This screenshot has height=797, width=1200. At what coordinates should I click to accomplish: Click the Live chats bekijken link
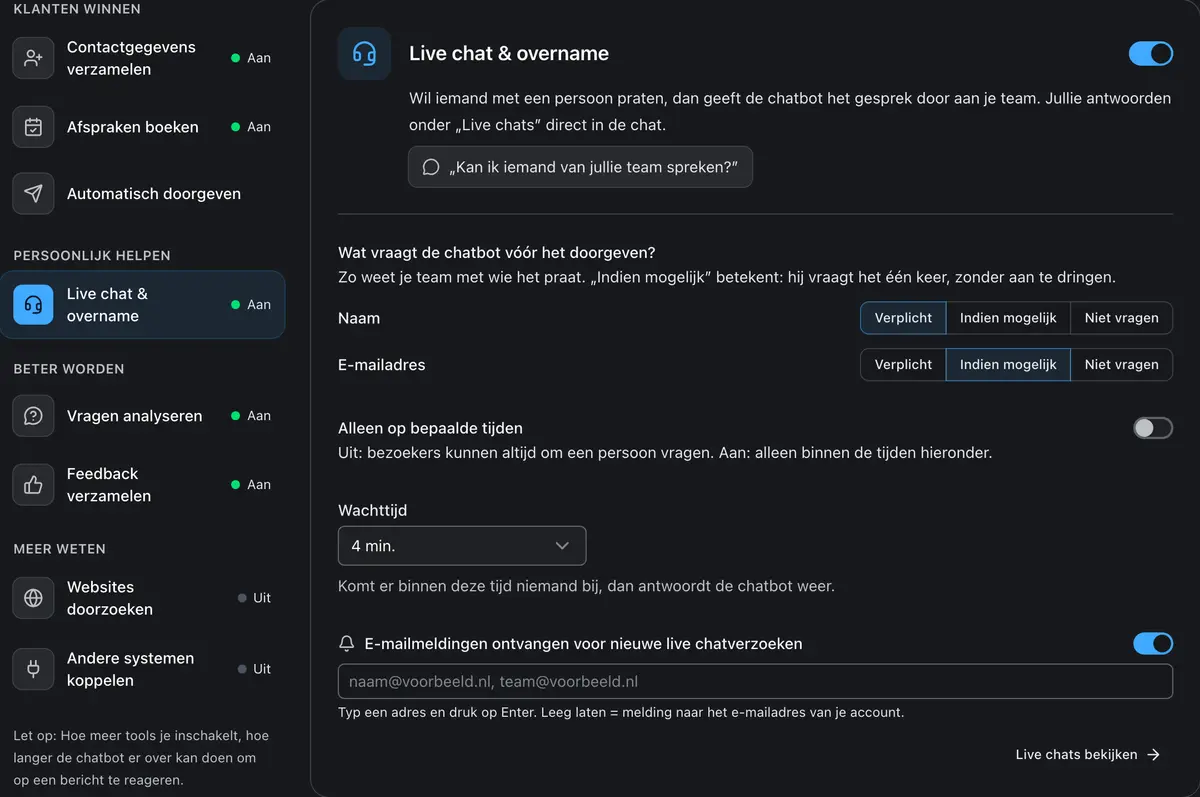pyautogui.click(x=1088, y=755)
